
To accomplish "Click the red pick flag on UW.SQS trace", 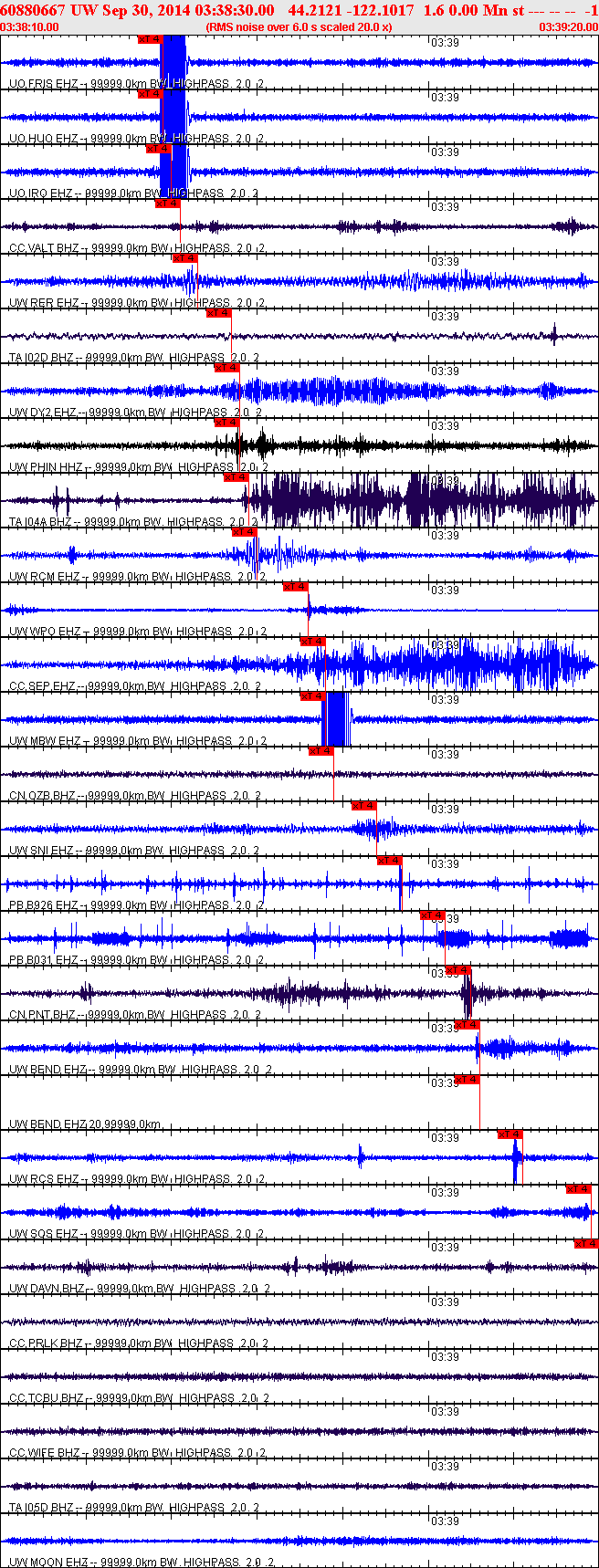I will [579, 1189].
